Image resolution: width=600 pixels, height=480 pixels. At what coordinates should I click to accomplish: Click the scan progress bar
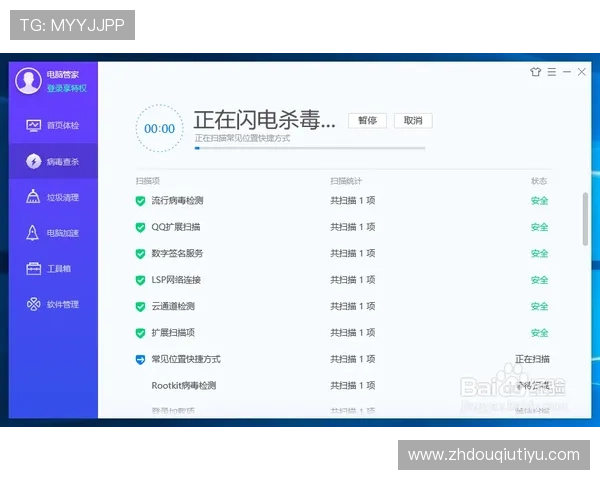point(310,148)
